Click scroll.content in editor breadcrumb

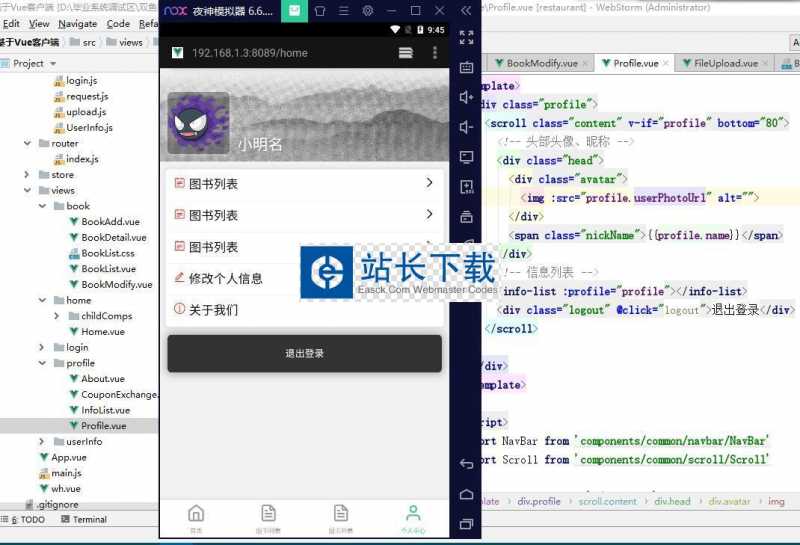(607, 502)
